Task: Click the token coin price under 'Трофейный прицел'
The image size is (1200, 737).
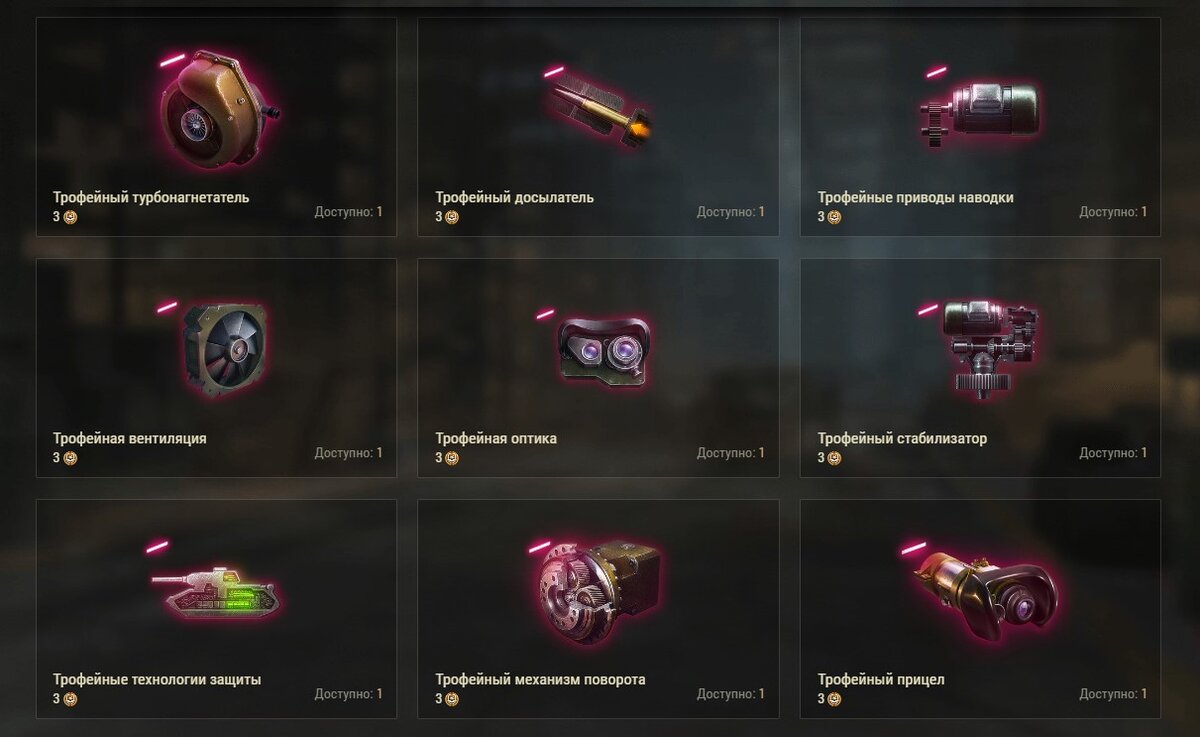Action: tap(829, 699)
